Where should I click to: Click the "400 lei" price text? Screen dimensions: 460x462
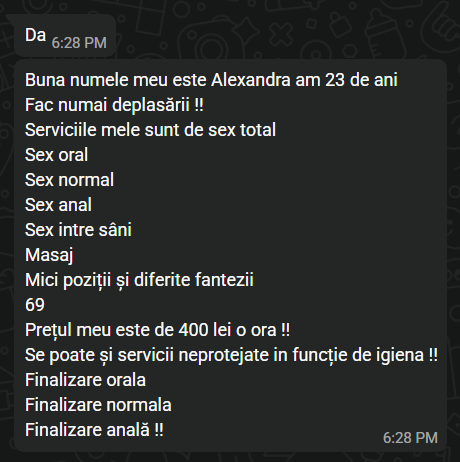pyautogui.click(x=205, y=330)
